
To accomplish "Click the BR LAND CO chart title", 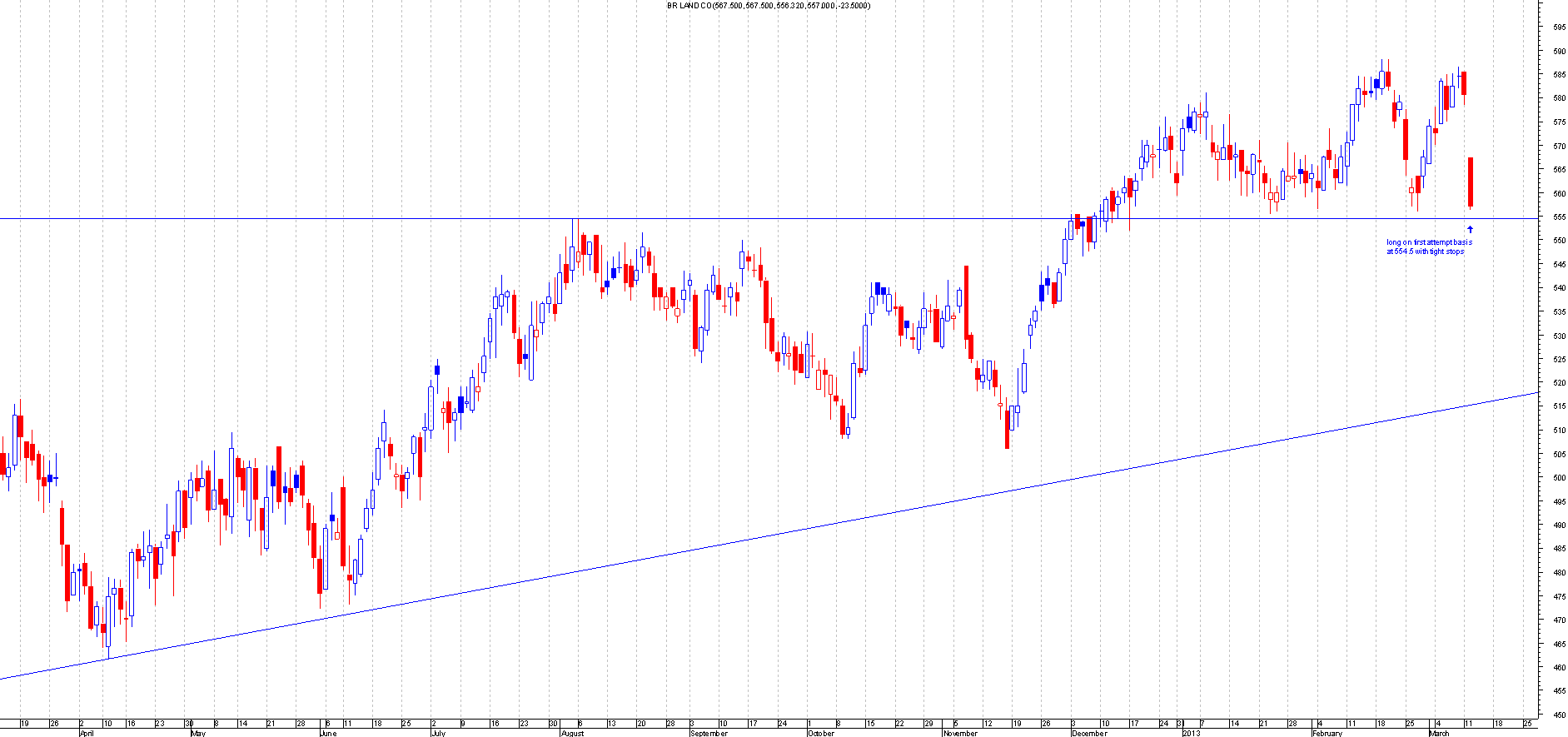I will (769, 6).
